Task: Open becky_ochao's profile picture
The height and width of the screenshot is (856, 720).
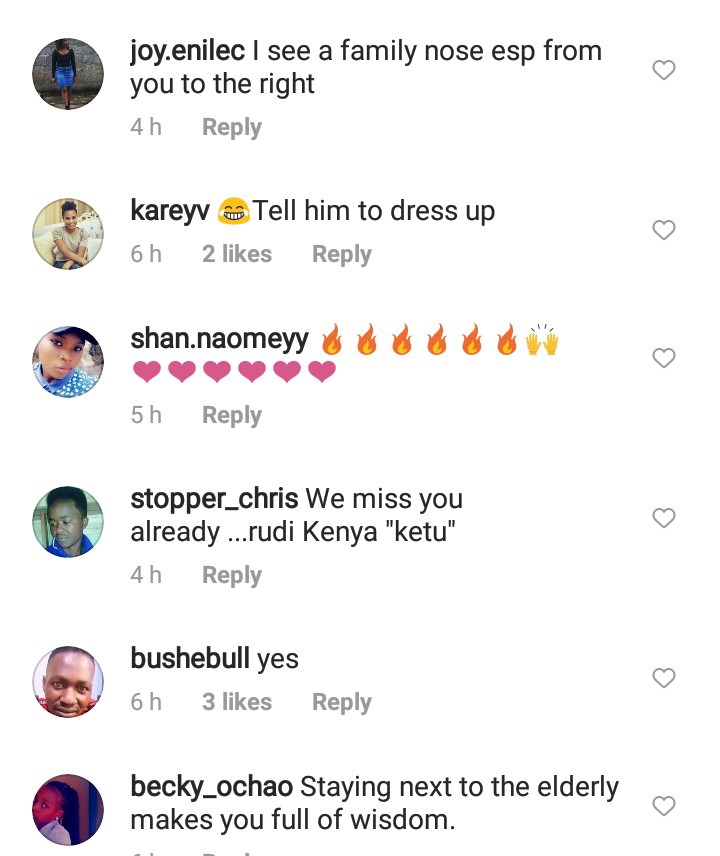Action: [x=68, y=810]
